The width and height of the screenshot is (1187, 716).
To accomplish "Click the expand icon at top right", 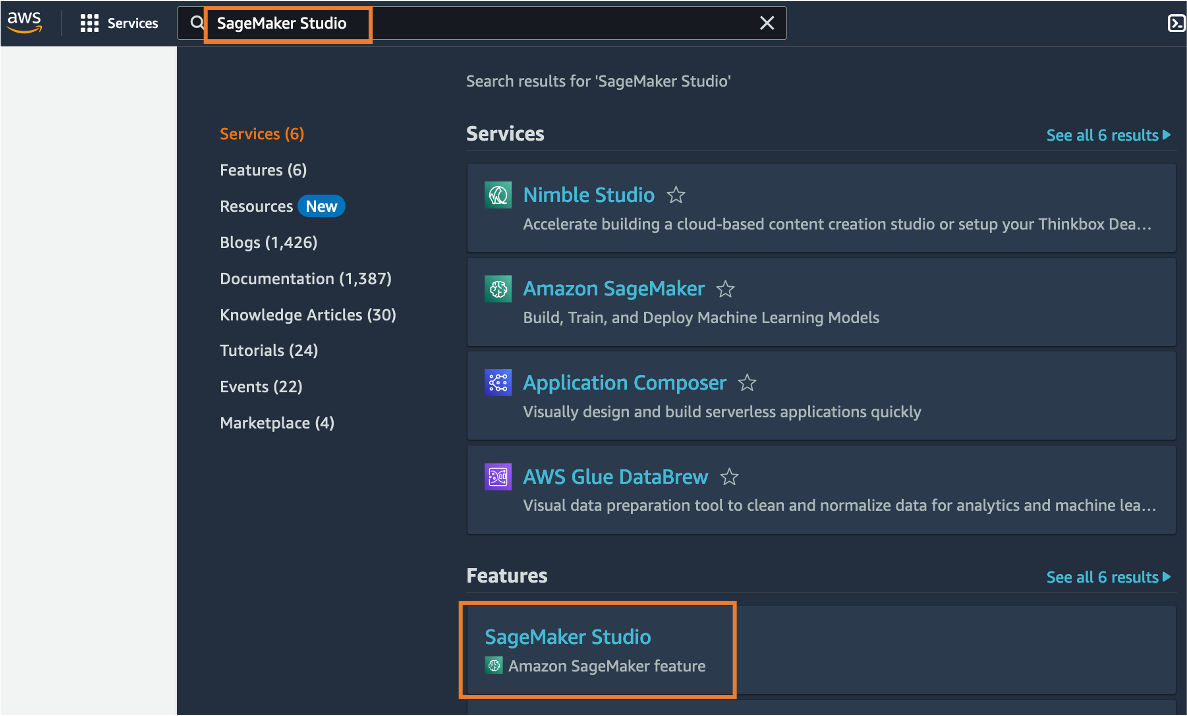I will pos(1176,22).
